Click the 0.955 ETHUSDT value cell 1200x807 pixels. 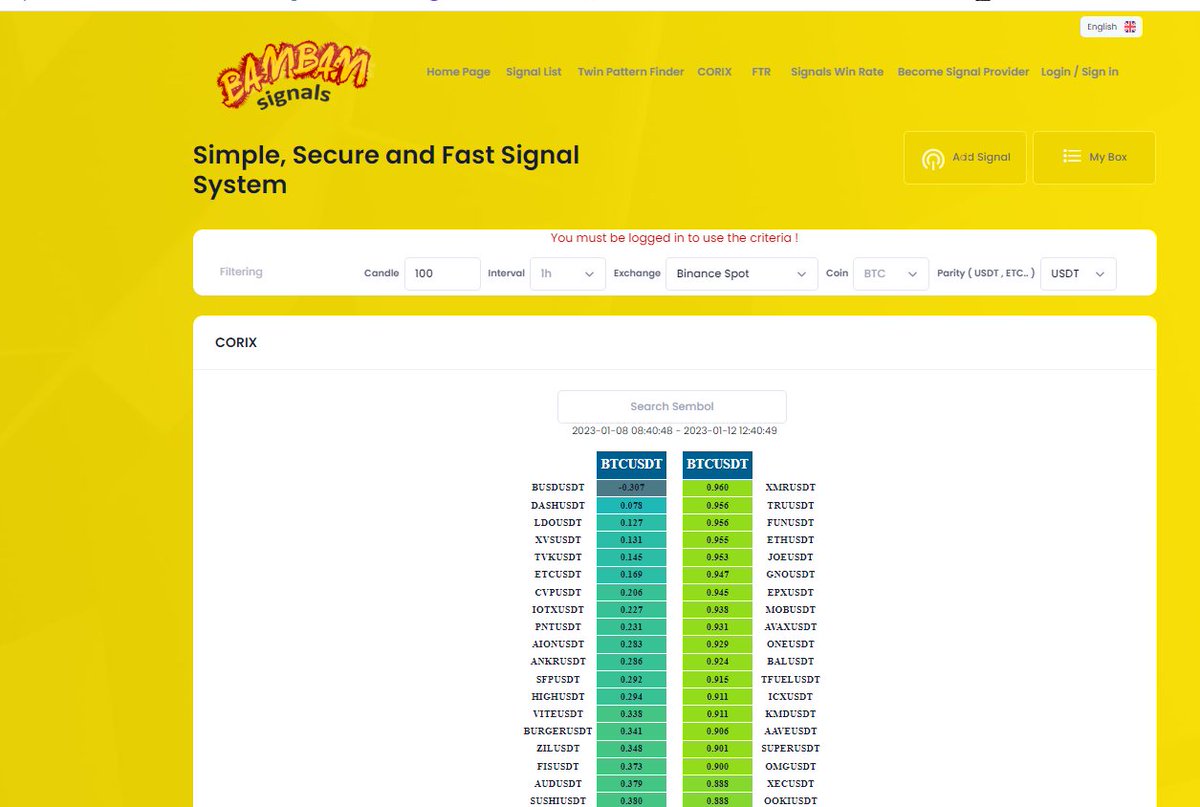[x=718, y=540]
